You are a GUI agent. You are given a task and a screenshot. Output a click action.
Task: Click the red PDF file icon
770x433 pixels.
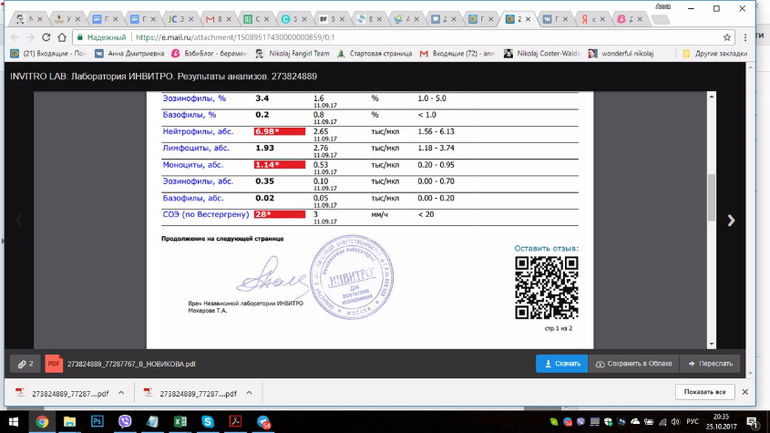[x=53, y=364]
